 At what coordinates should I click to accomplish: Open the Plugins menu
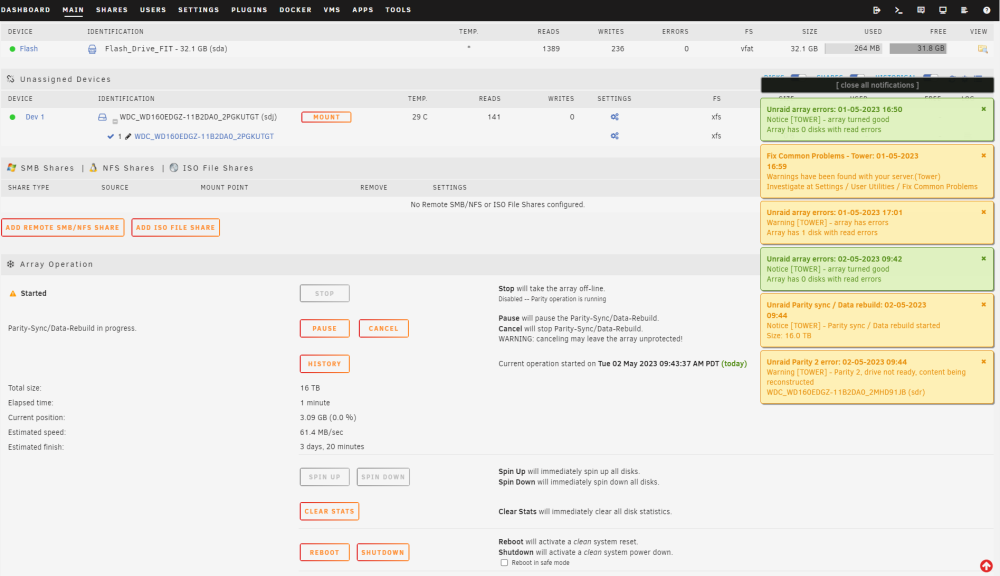click(249, 10)
